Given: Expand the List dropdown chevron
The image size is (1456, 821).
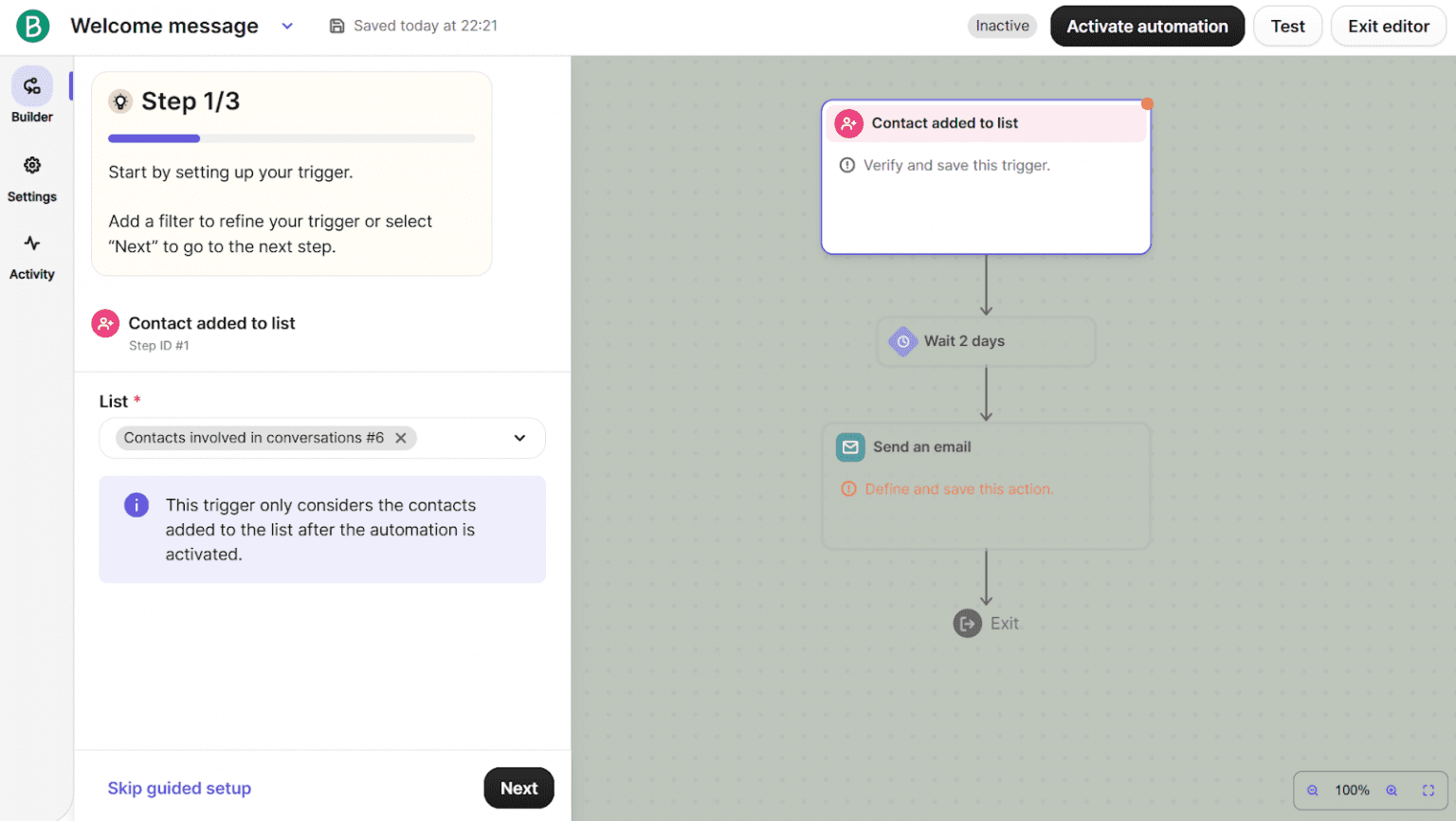Looking at the screenshot, I should coord(519,438).
